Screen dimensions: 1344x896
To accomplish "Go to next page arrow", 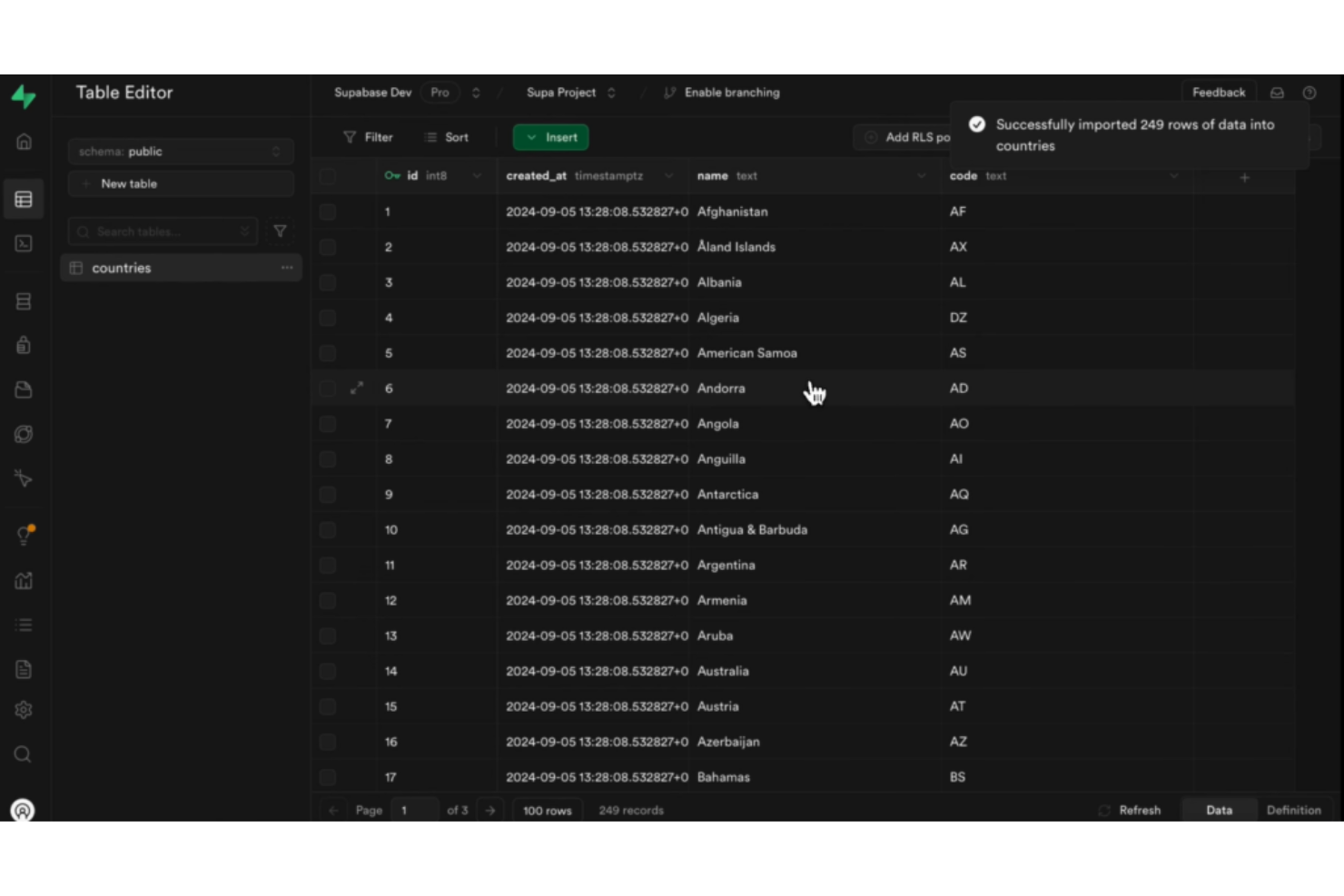I will point(490,810).
